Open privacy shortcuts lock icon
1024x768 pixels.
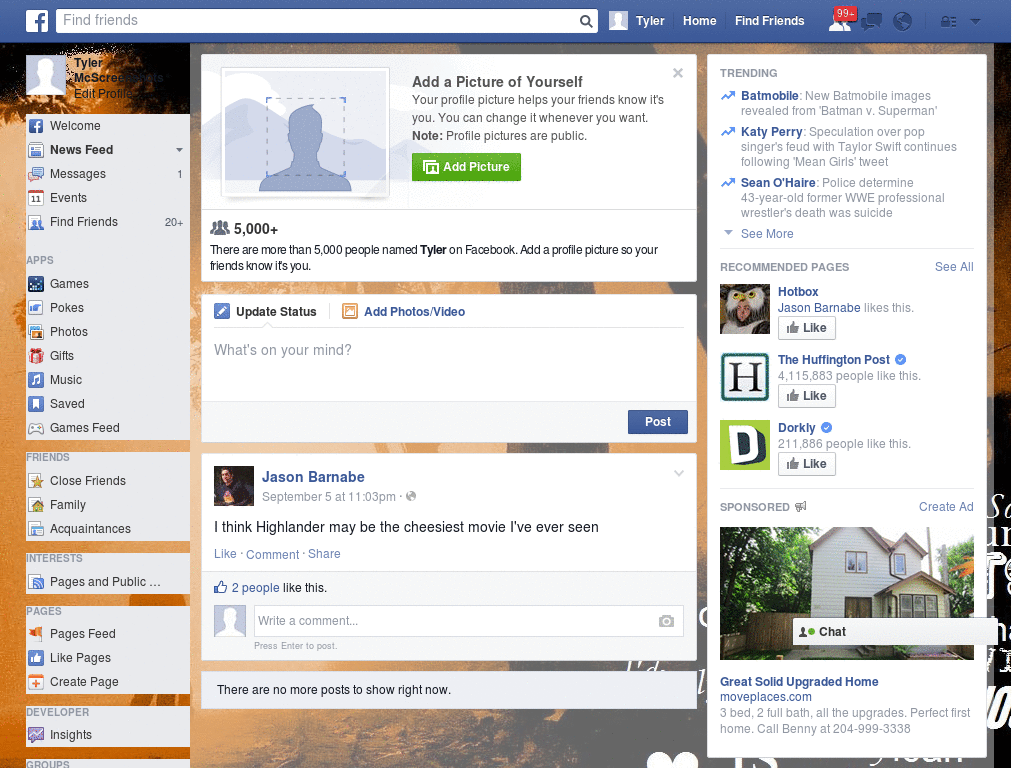pos(948,22)
